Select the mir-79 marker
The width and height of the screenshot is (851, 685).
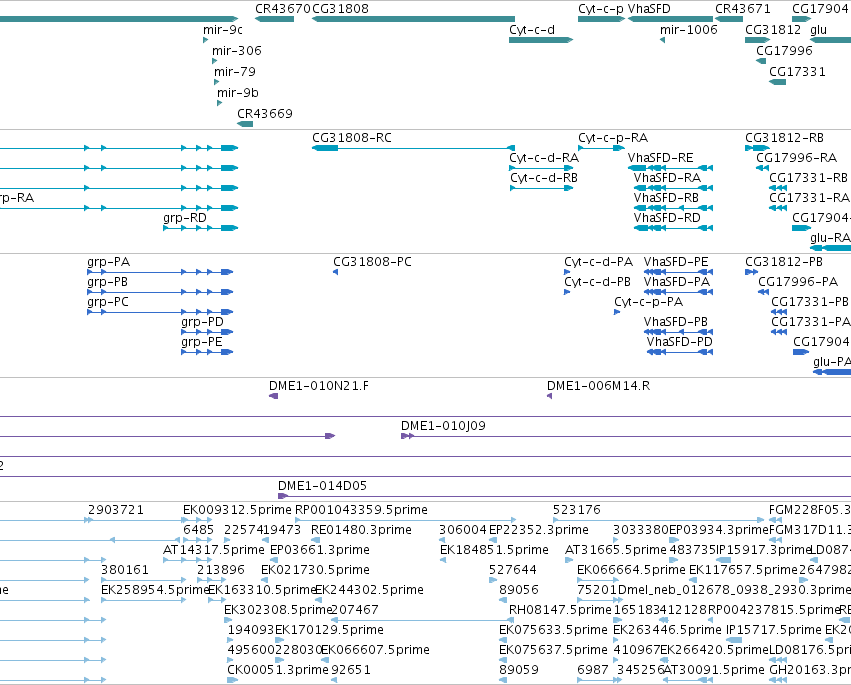[217, 82]
